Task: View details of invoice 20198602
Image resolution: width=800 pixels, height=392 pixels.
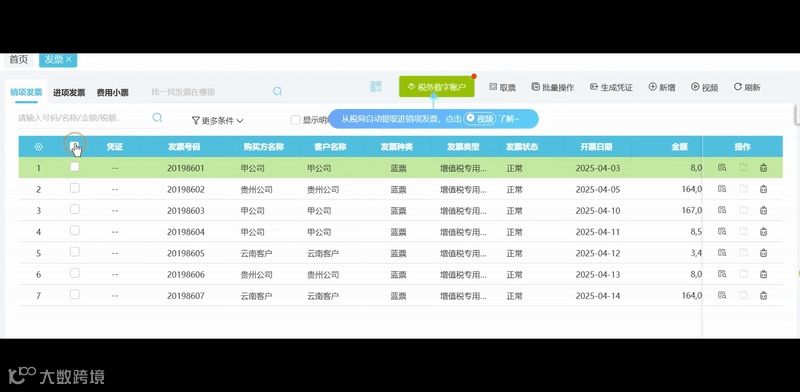Action: (722, 189)
